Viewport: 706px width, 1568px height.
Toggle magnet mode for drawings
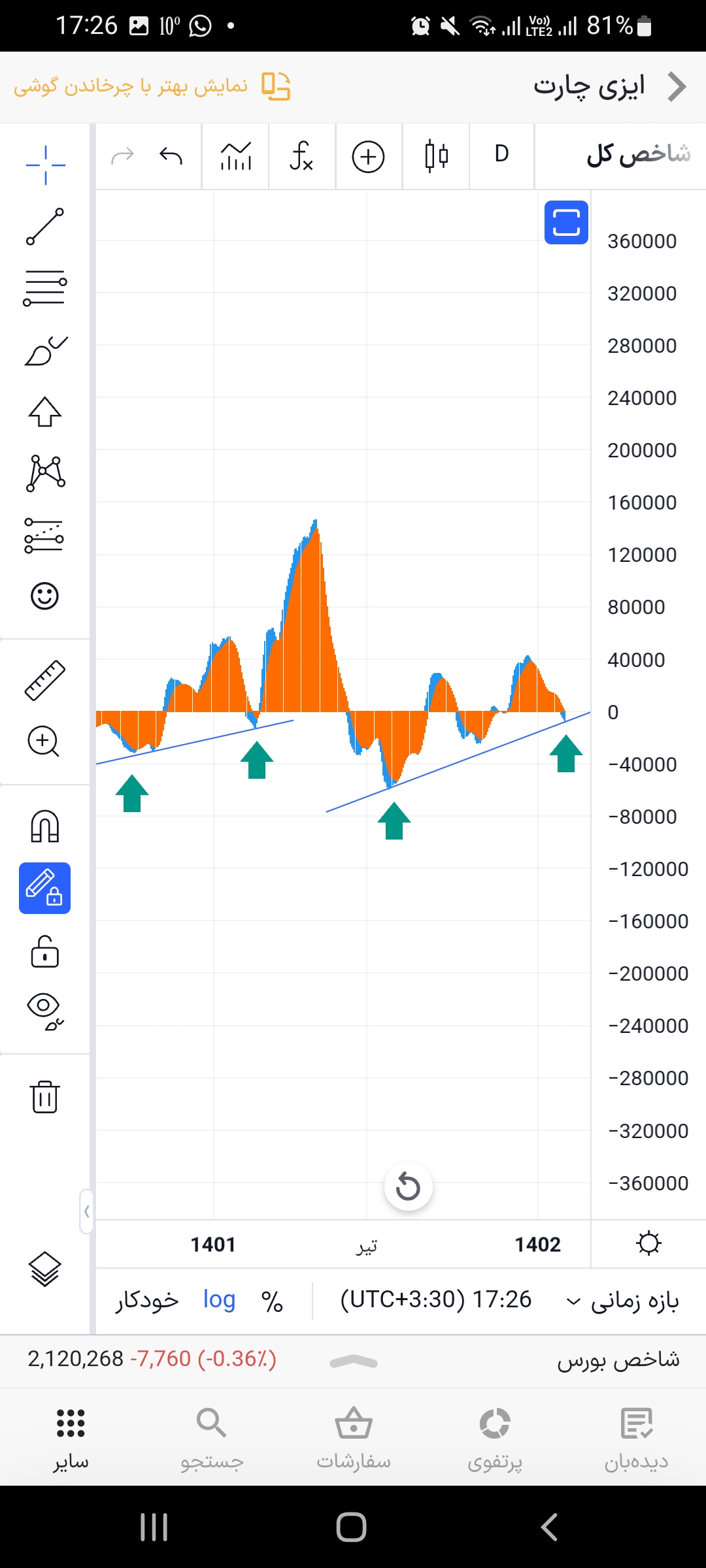point(44,826)
